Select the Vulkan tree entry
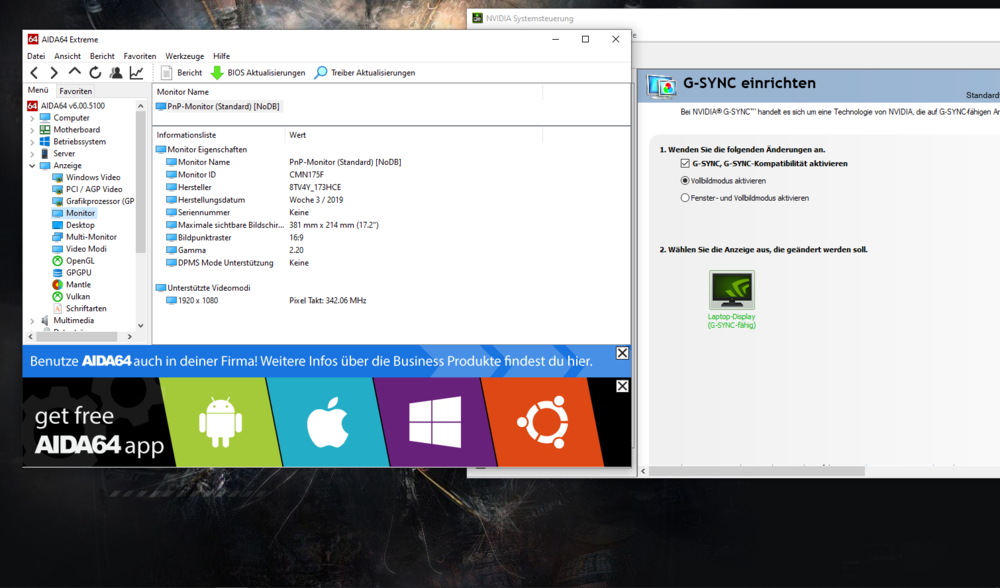Screen dimensions: 1000x588 point(77,297)
